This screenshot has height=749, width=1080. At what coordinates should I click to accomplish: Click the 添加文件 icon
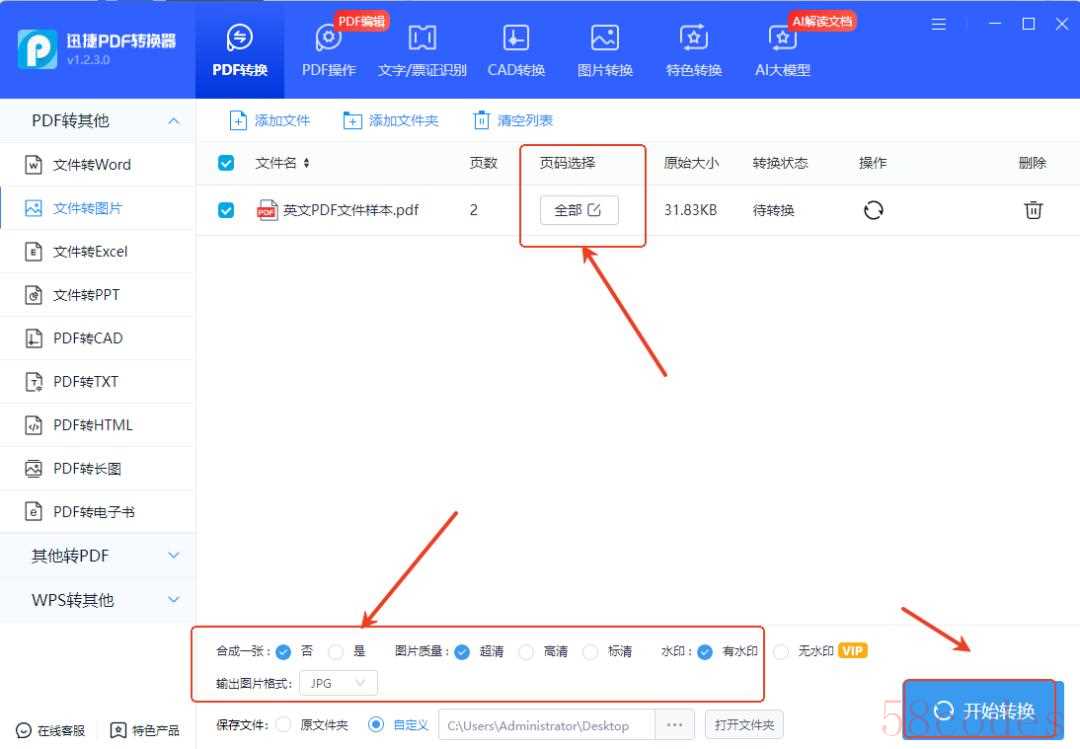click(x=238, y=121)
